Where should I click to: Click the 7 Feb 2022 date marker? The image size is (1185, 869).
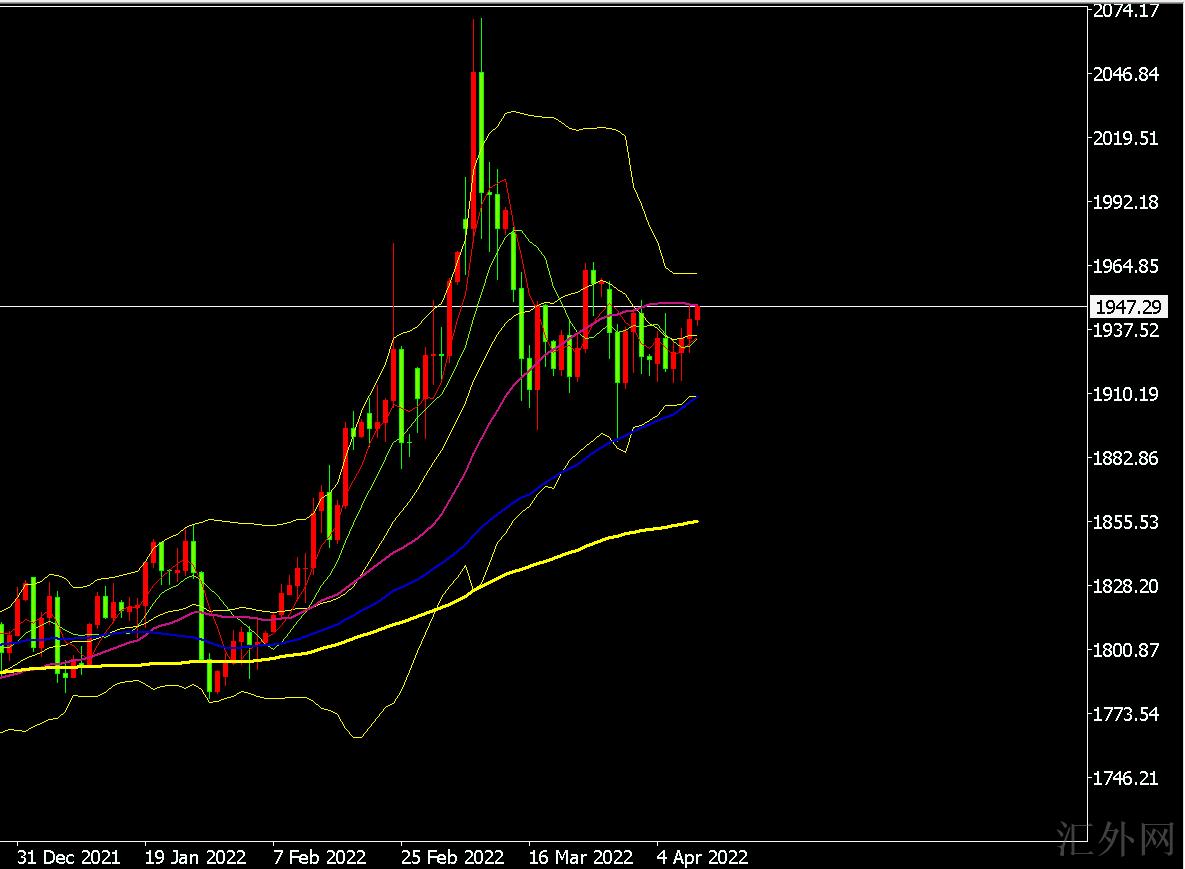coord(320,857)
